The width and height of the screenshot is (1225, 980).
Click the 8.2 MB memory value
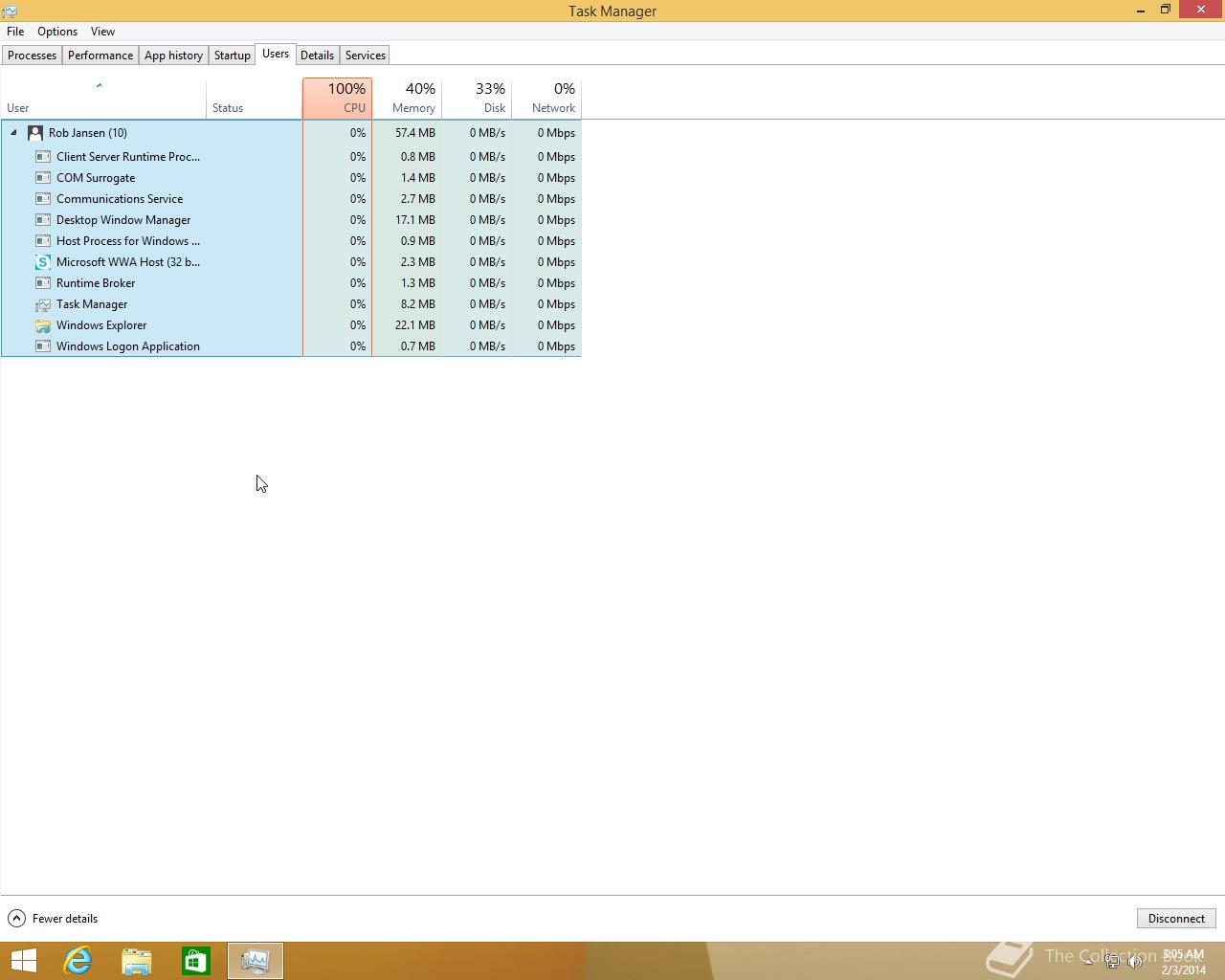point(418,304)
